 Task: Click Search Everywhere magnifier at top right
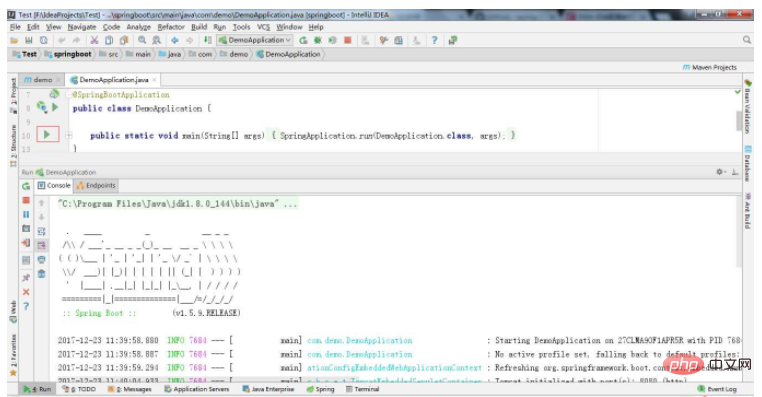(x=747, y=40)
